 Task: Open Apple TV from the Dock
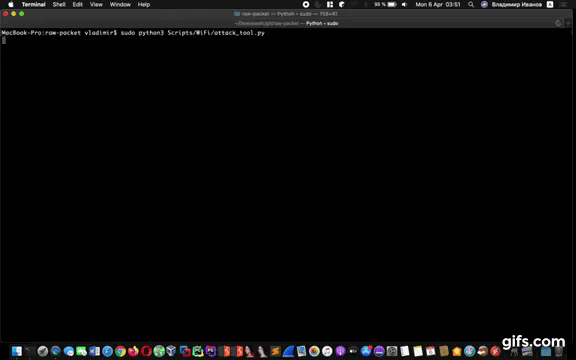[353, 351]
